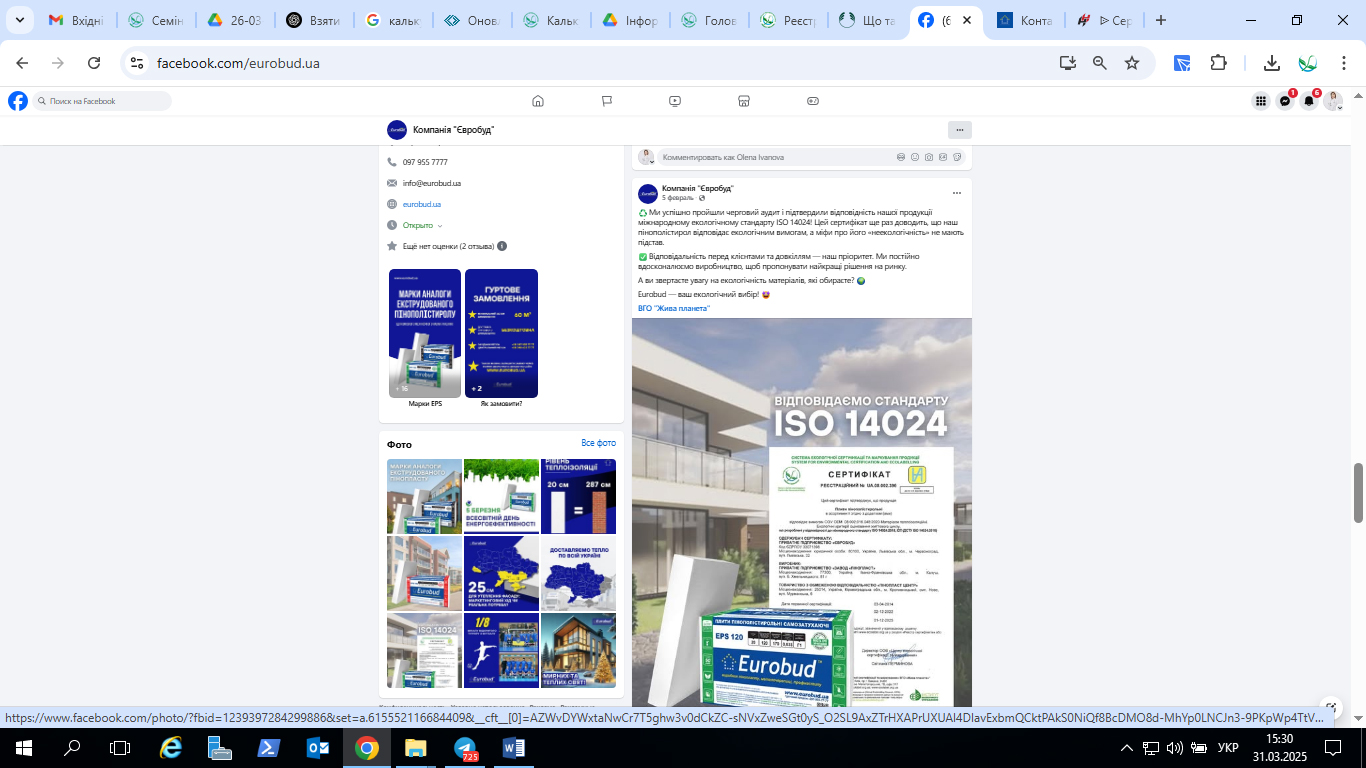Click the Facebook logo icon
This screenshot has width=1366, height=768.
[18, 101]
